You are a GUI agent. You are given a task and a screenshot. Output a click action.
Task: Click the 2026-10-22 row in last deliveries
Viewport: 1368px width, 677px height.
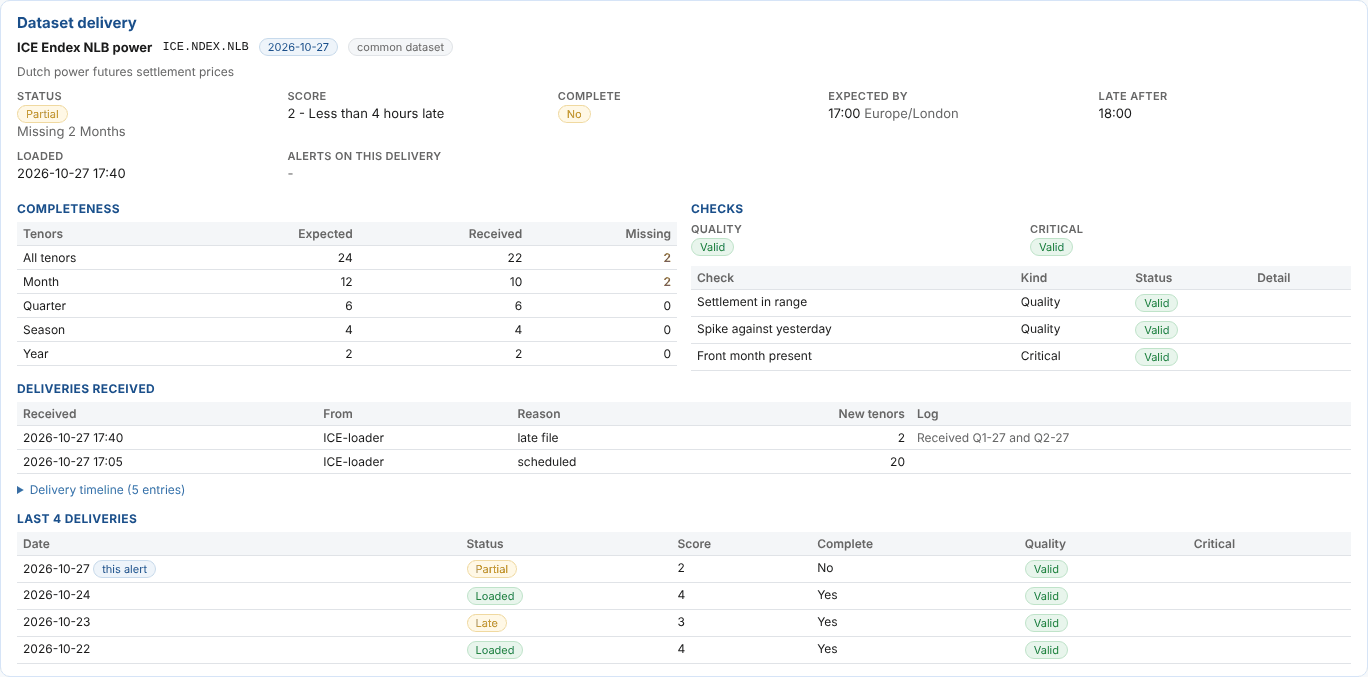684,650
